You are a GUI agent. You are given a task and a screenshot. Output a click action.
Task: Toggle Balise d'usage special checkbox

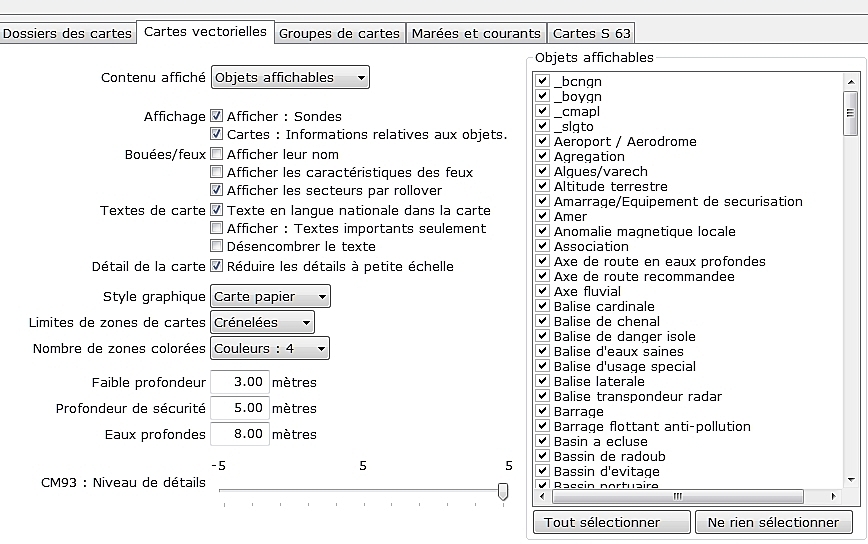tap(542, 366)
